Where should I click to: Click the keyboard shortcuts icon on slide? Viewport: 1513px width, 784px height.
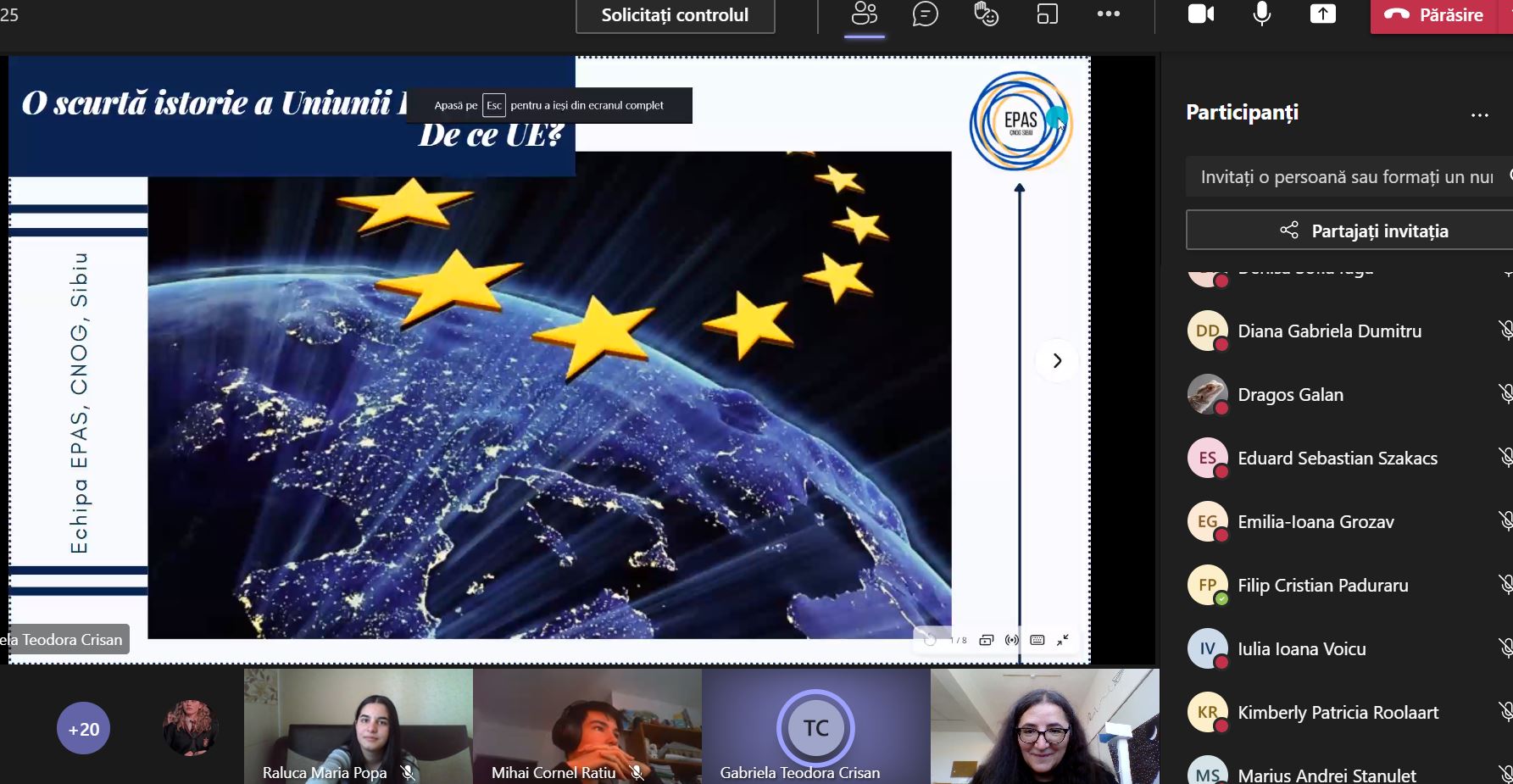pos(1037,640)
